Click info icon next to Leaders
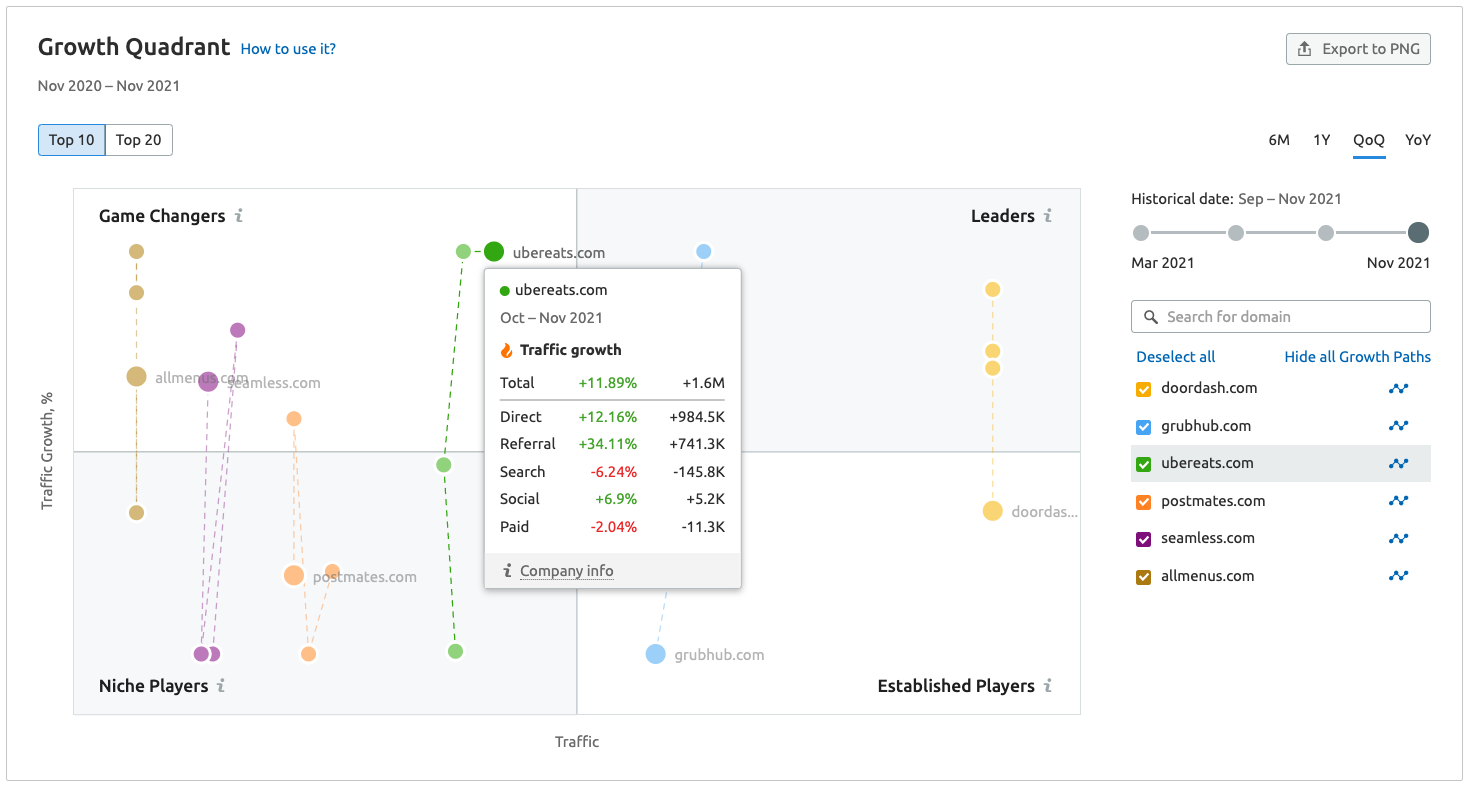The width and height of the screenshot is (1469, 786). click(1048, 216)
